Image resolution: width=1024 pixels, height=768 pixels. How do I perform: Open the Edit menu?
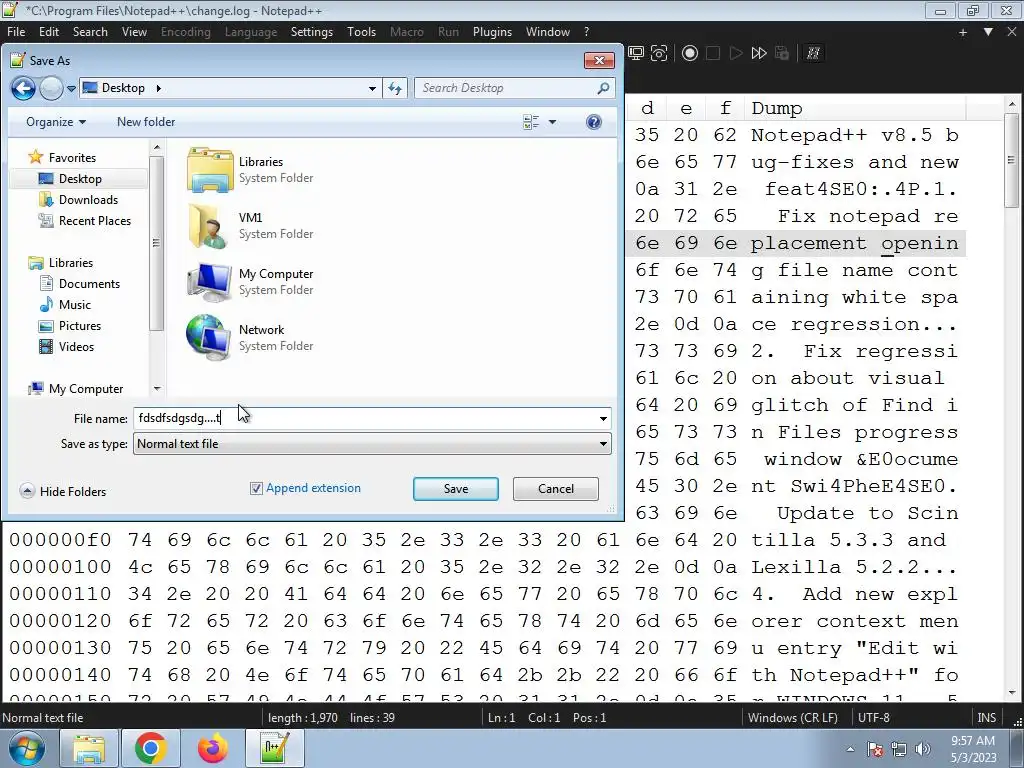coord(49,32)
